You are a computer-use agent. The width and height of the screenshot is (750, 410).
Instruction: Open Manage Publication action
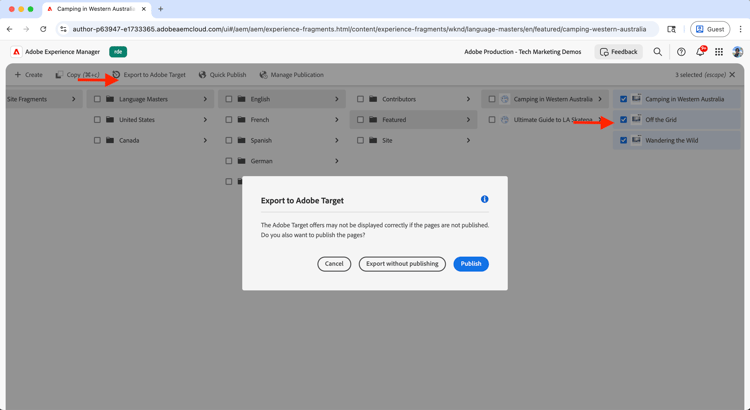coord(292,75)
